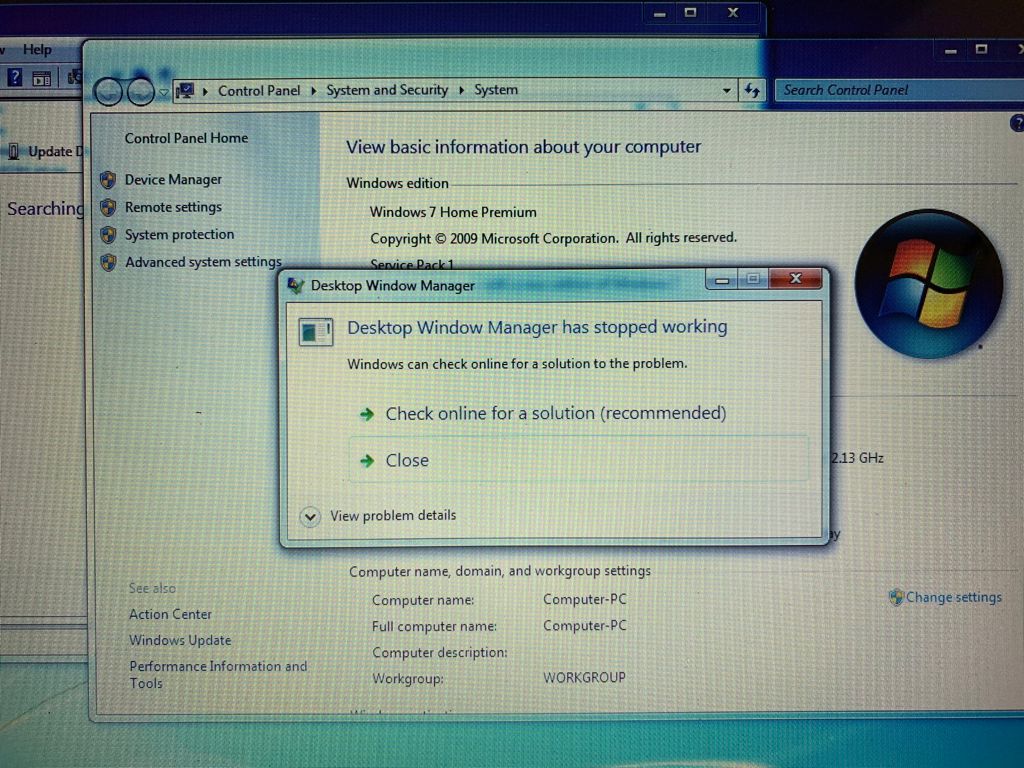1024x768 pixels.
Task: Open Windows Update from See also section
Action: [180, 640]
